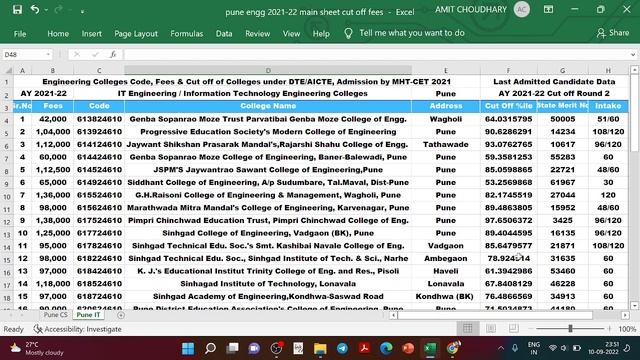640x360 pixels.
Task: Click the formula bar Enter checkmark icon
Action: pos(95,54)
